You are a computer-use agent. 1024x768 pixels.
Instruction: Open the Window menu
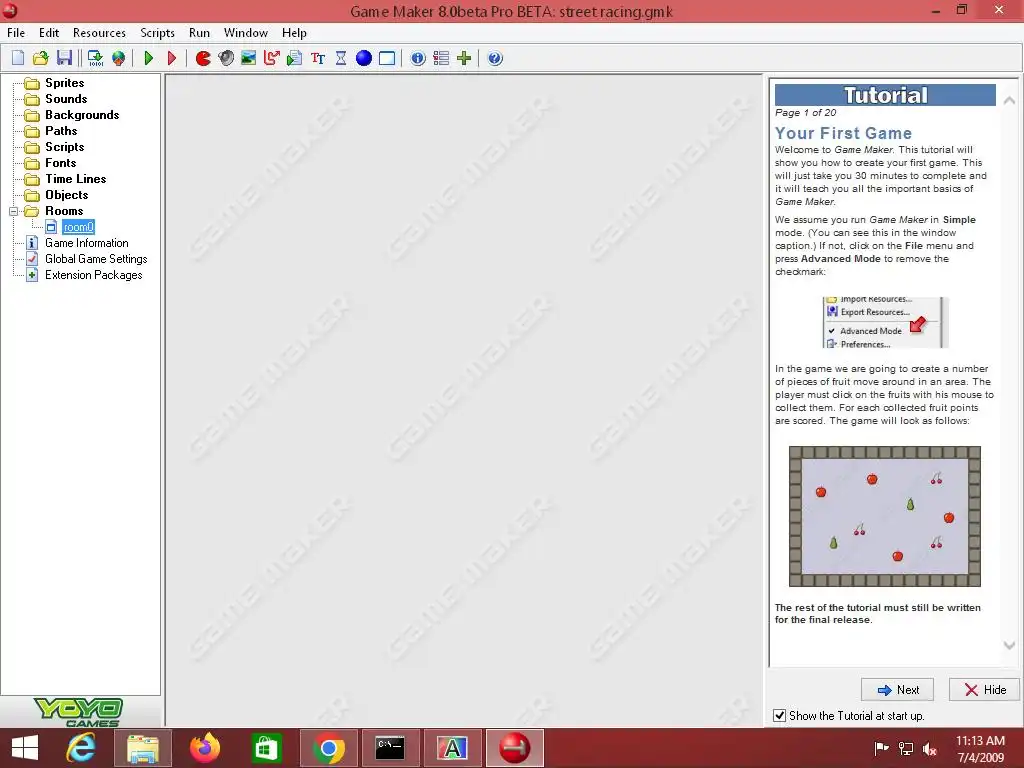[246, 33]
